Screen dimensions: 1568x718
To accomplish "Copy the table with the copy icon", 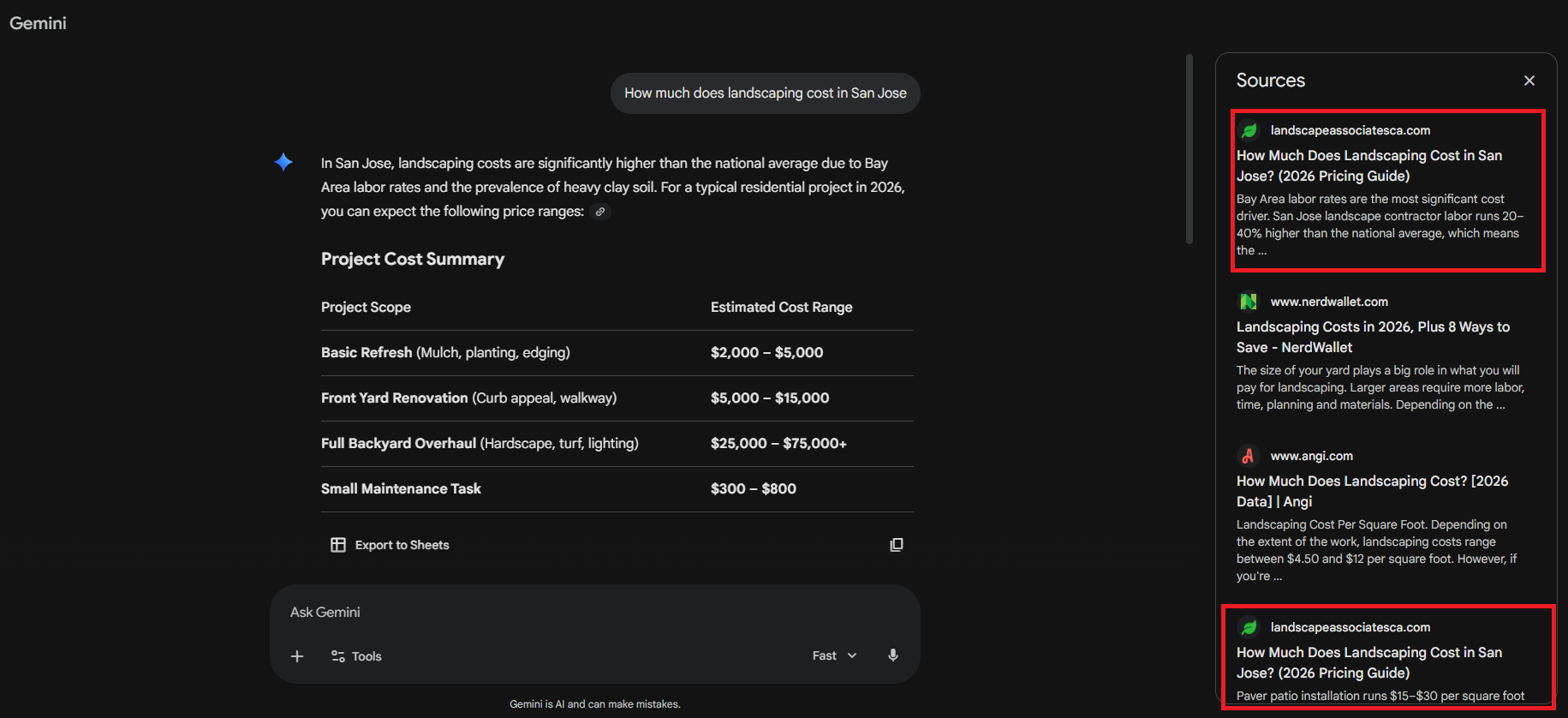I will pyautogui.click(x=897, y=545).
